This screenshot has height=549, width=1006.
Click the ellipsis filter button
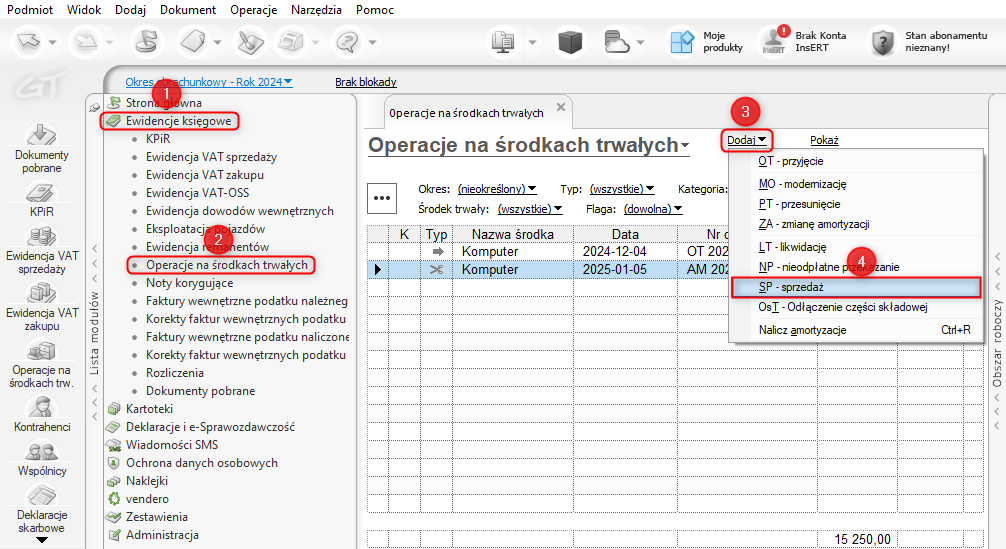click(x=382, y=198)
